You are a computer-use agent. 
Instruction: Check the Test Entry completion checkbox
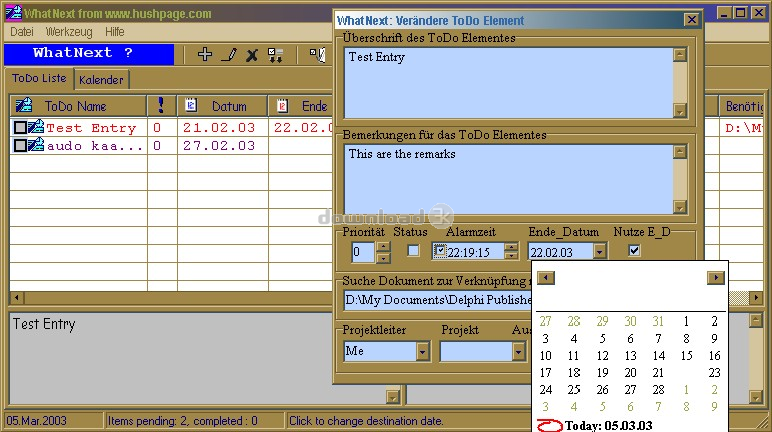[20, 128]
